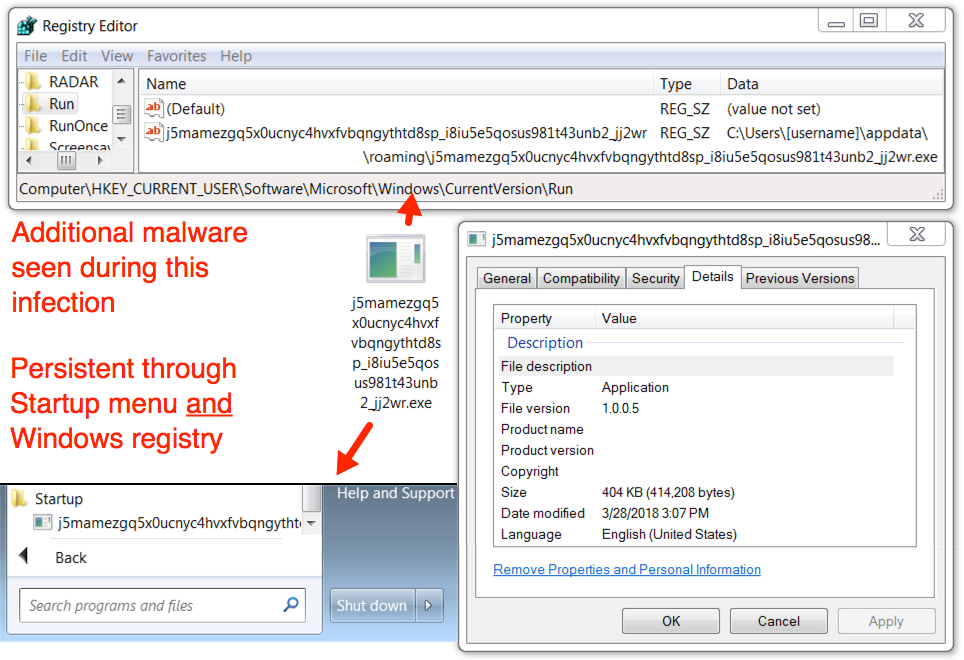Select the RunOnce key in registry tree

click(79, 125)
